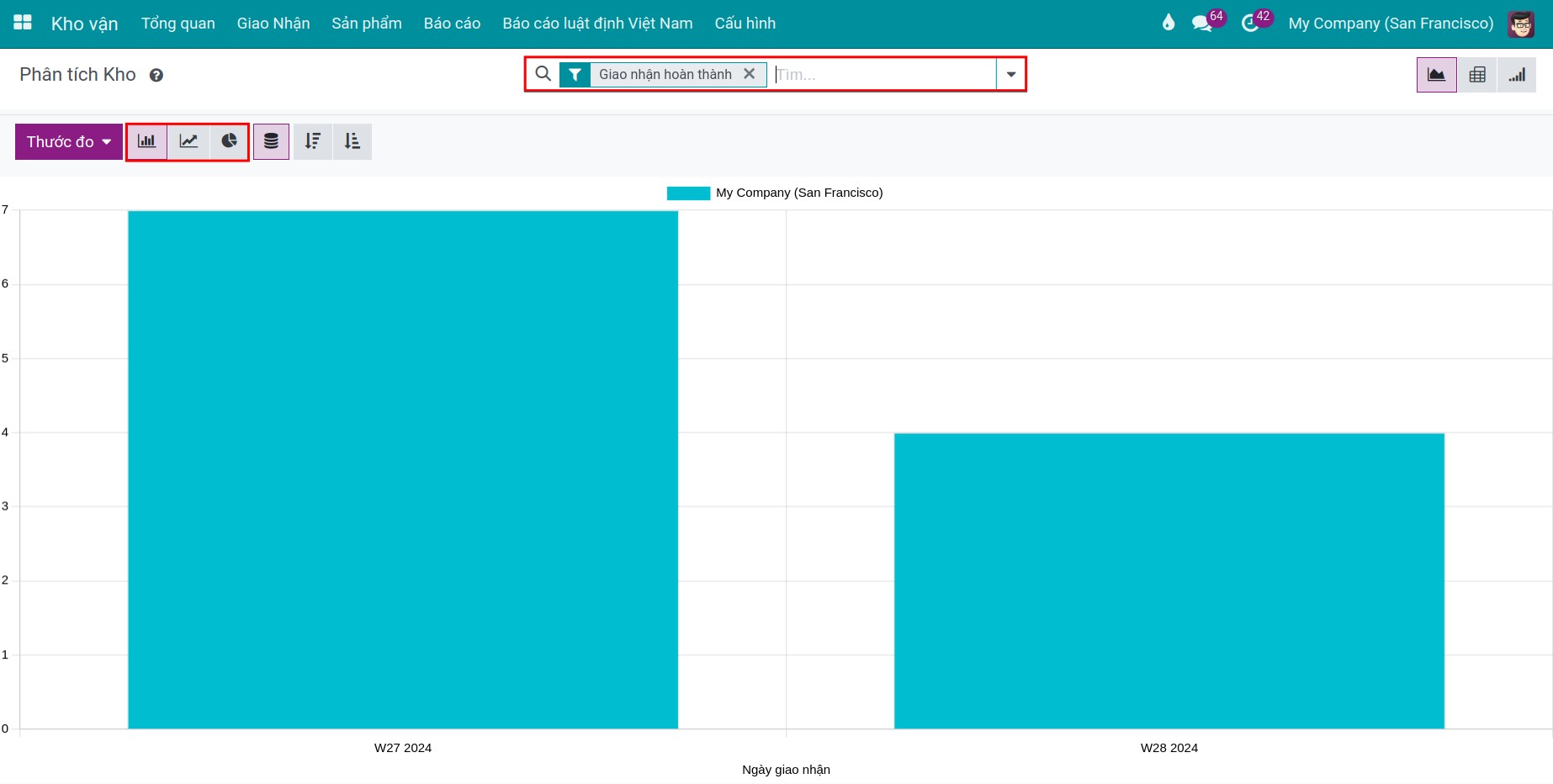Open the Báo cáo menu

pyautogui.click(x=453, y=24)
